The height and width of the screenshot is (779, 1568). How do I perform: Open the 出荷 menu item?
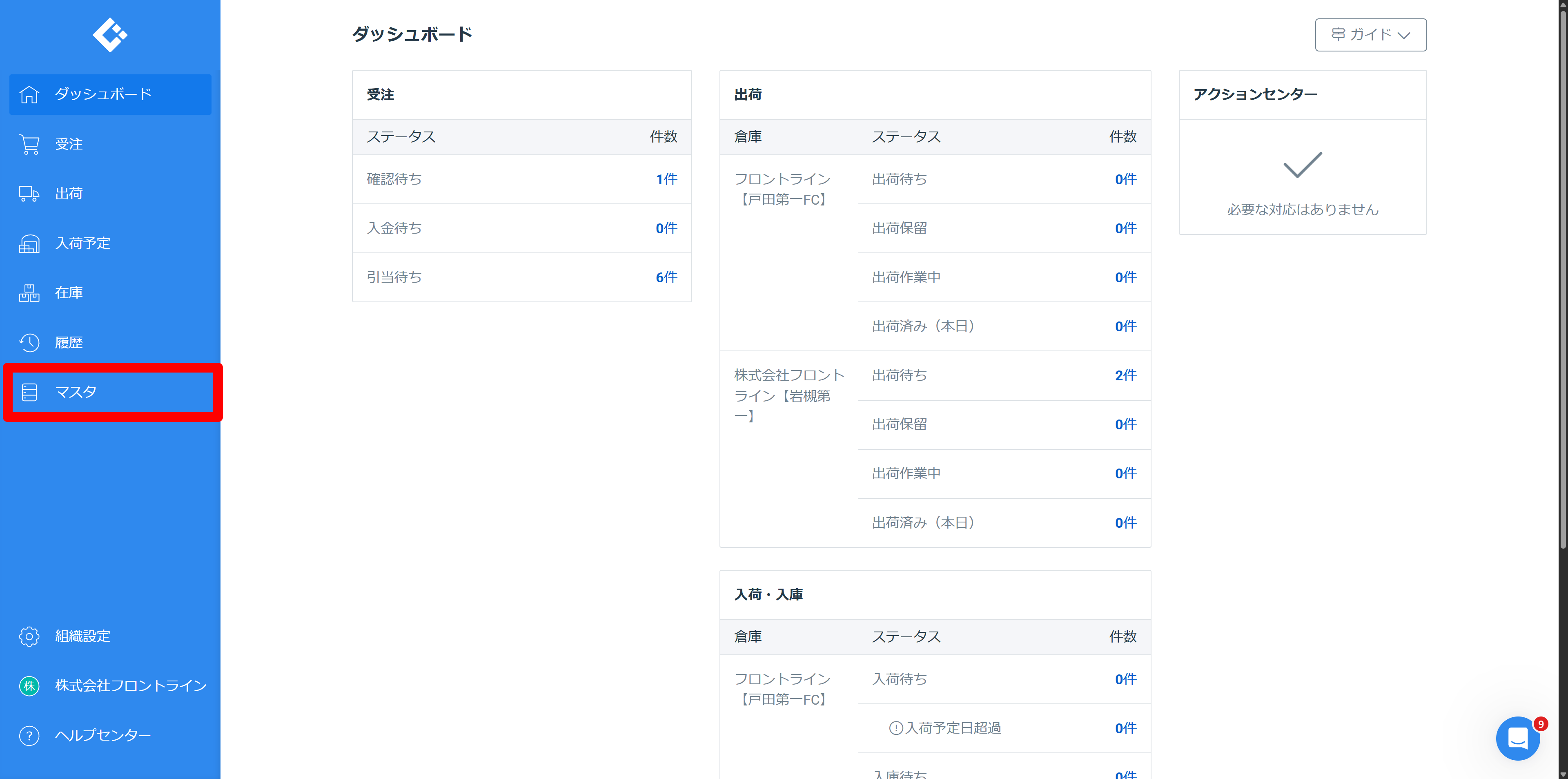pyautogui.click(x=110, y=194)
